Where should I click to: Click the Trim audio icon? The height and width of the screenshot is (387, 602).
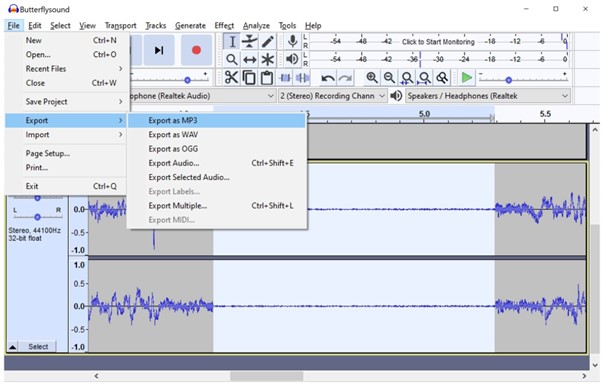(285, 78)
